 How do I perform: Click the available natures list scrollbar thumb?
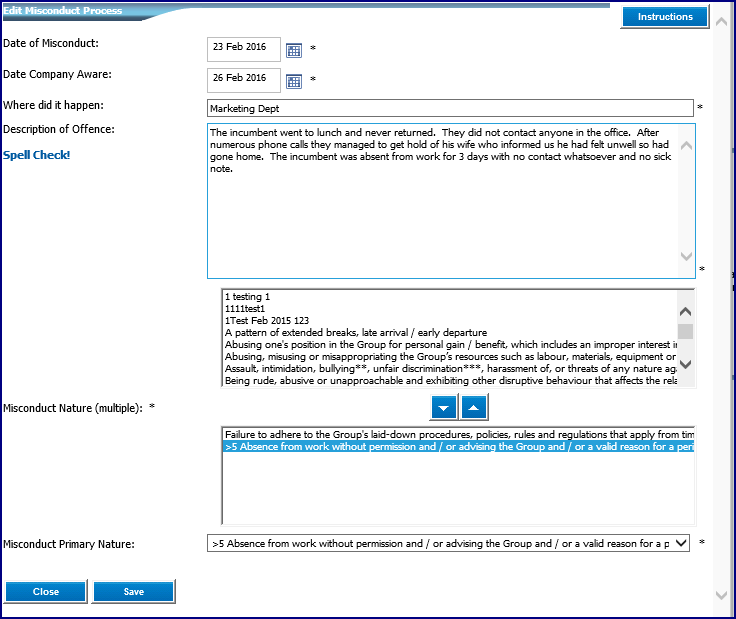click(685, 331)
